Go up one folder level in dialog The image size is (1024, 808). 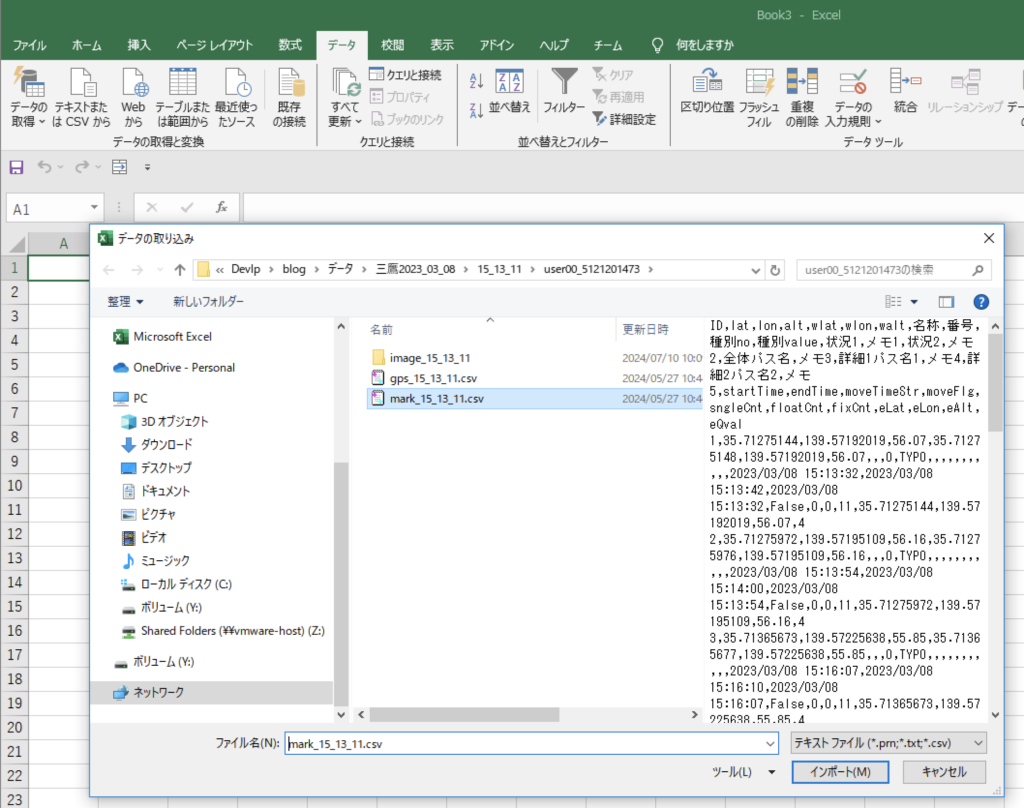pyautogui.click(x=180, y=270)
